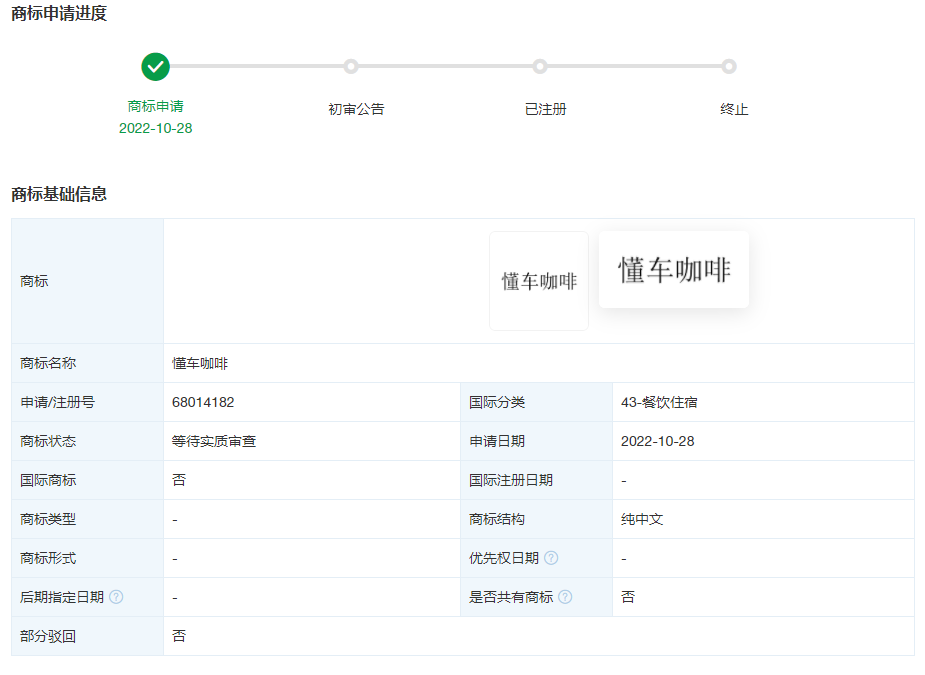Image resolution: width=925 pixels, height=675 pixels.
Task: Click the 商标基础信息 heading
Action: (59, 194)
